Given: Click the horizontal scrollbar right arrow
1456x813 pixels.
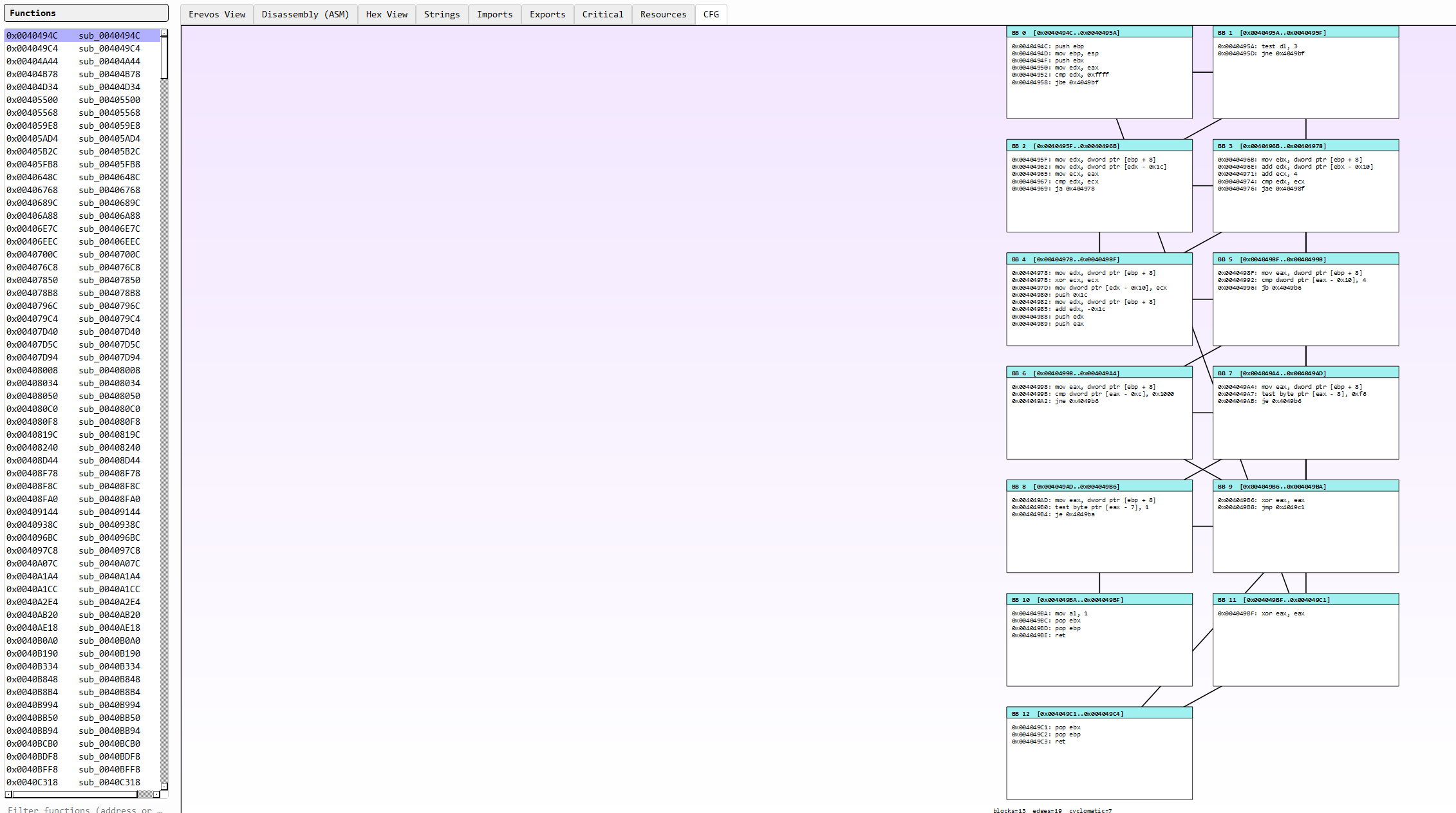Looking at the screenshot, I should tap(156, 794).
